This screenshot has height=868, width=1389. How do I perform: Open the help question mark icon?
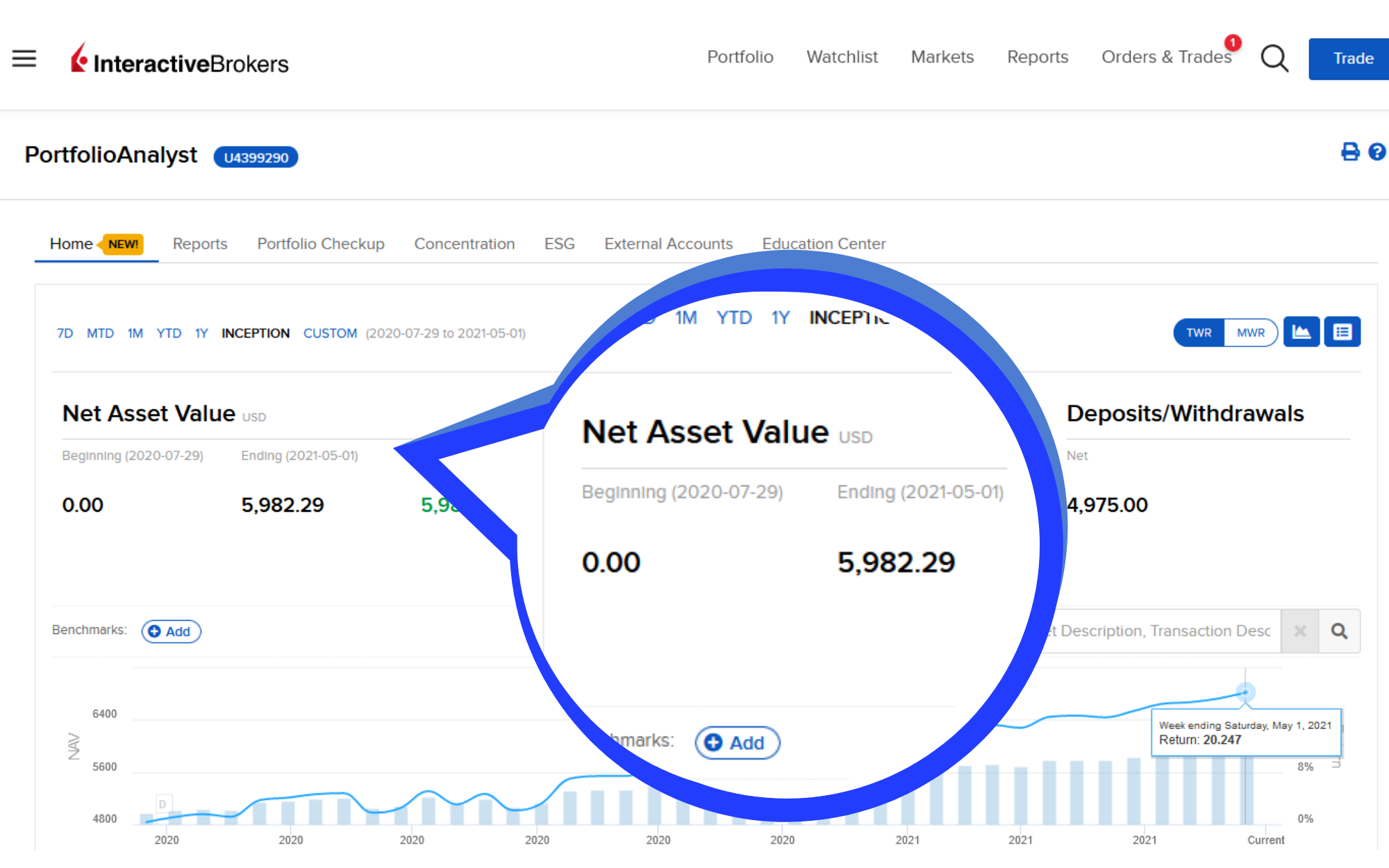click(1376, 152)
